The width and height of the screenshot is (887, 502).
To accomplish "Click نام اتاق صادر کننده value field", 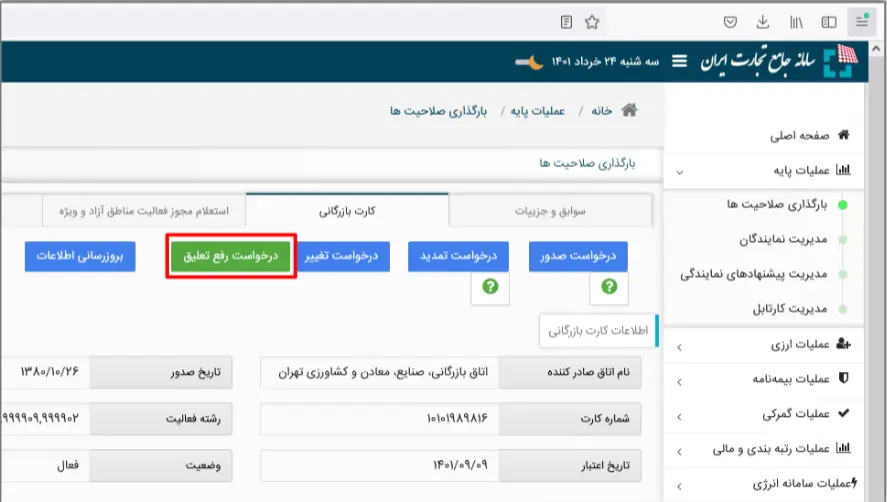I will [x=380, y=372].
